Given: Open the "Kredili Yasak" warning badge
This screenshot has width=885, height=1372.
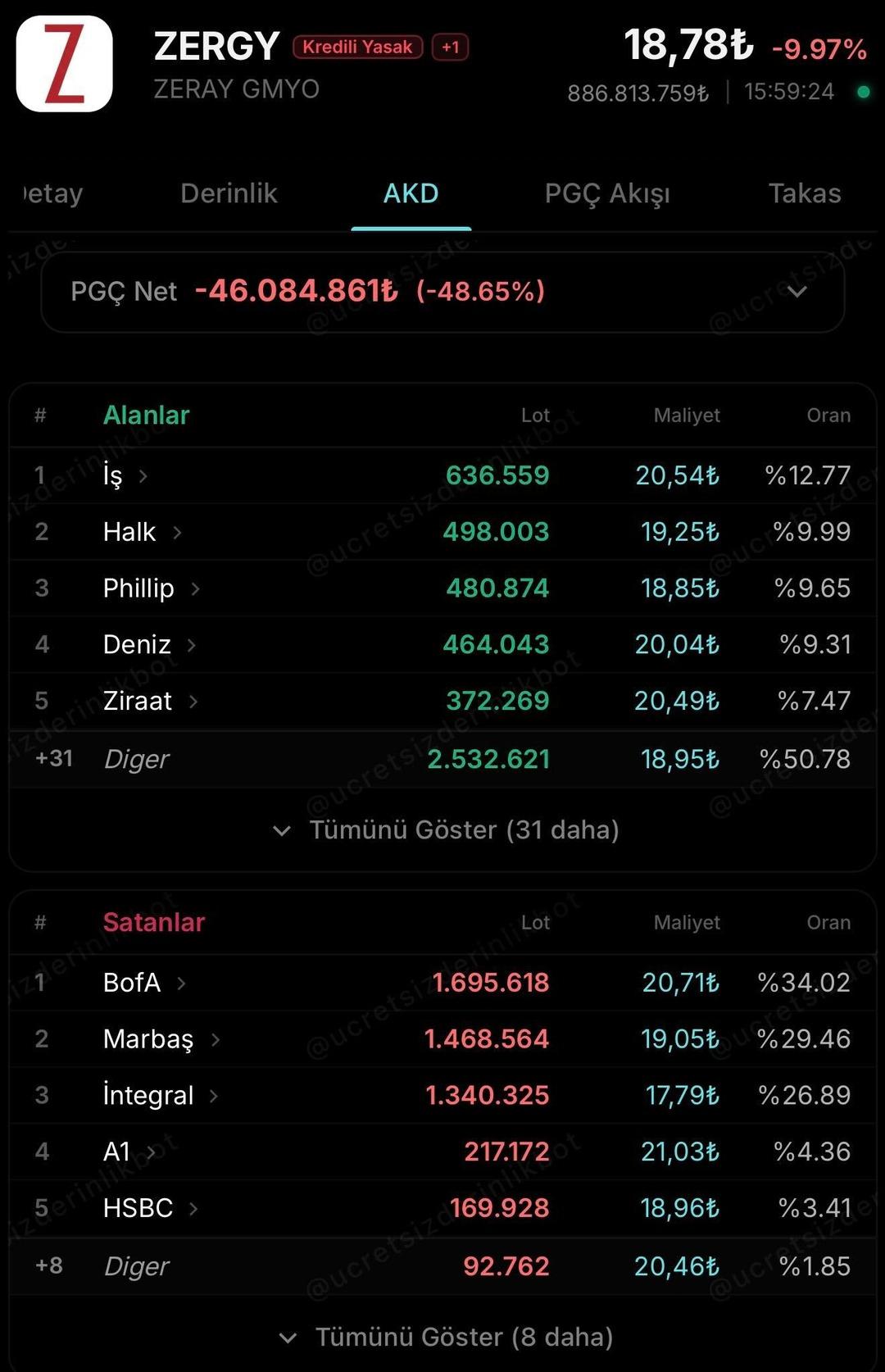Looking at the screenshot, I should [x=357, y=47].
